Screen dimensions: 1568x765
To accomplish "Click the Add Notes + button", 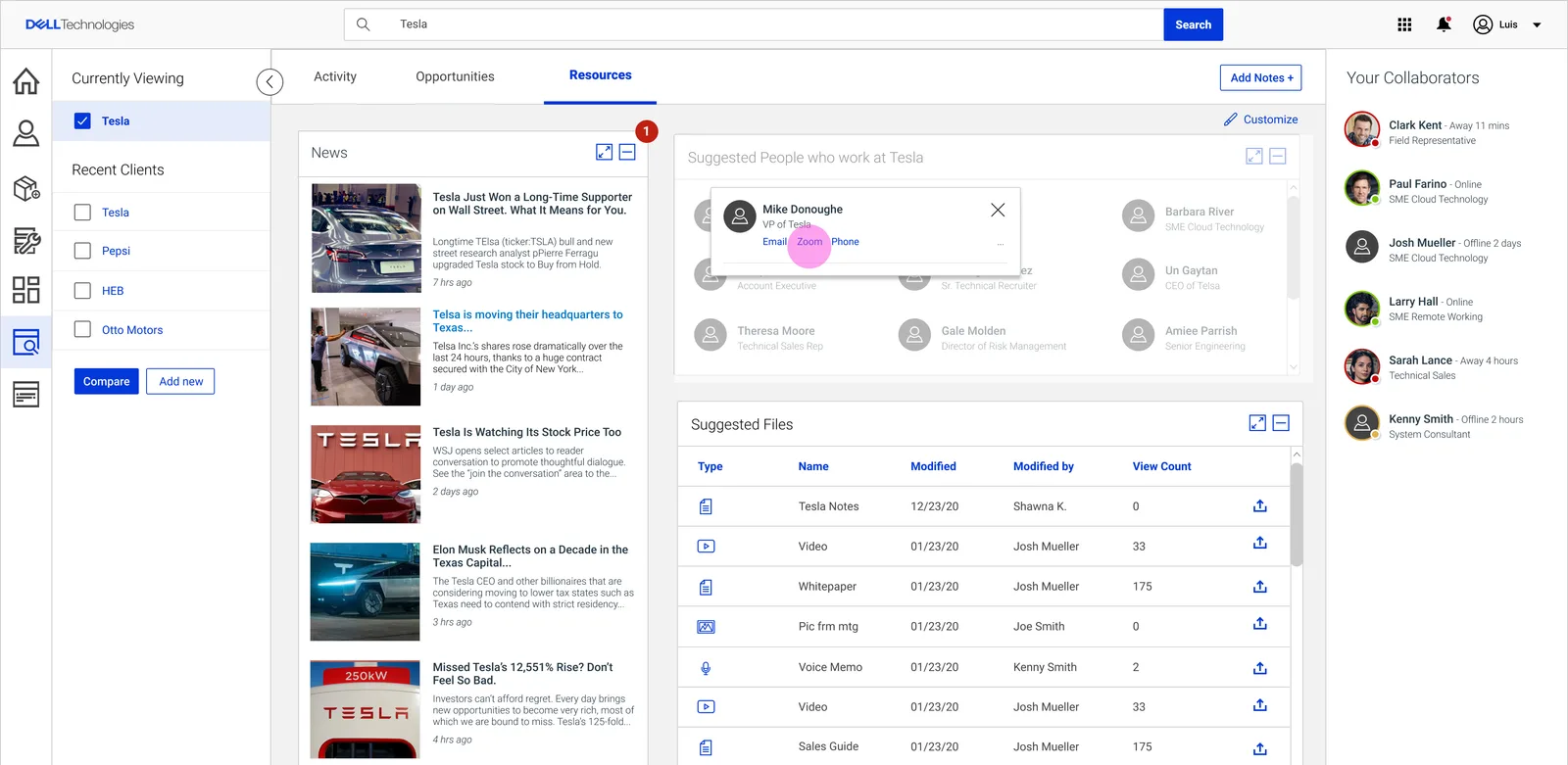I will [x=1261, y=77].
